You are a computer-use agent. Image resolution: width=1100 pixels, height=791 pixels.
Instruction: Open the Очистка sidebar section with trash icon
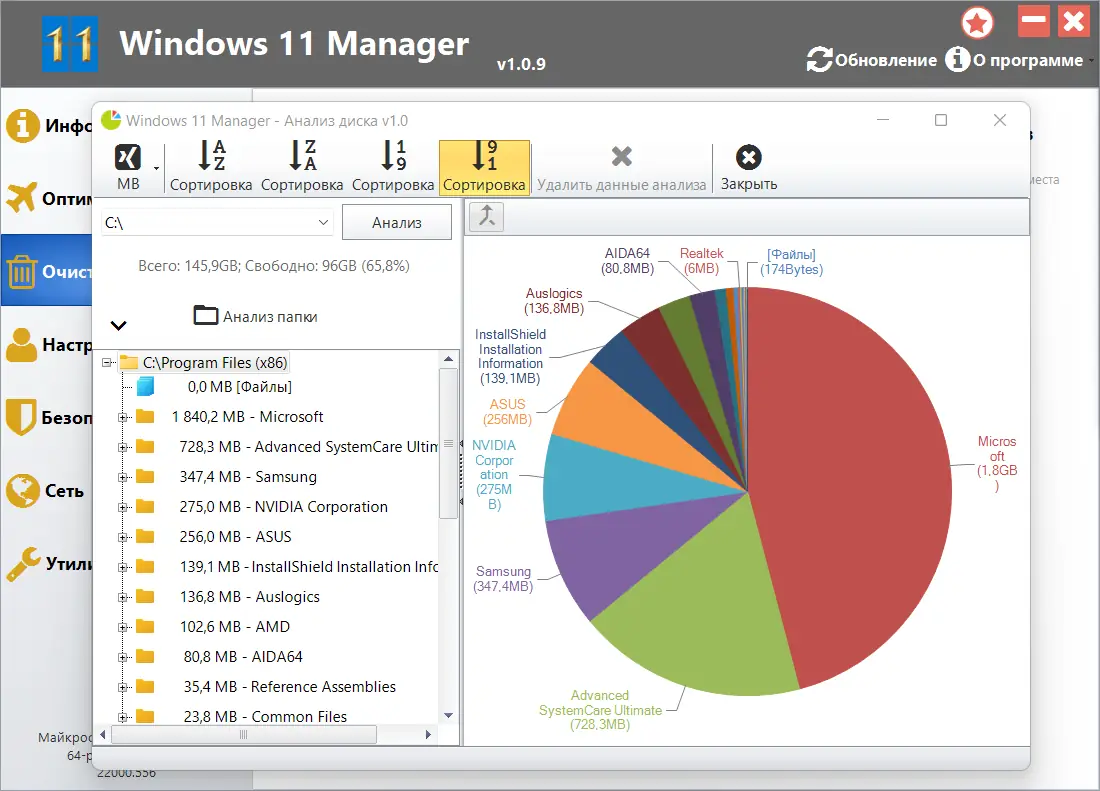point(47,271)
